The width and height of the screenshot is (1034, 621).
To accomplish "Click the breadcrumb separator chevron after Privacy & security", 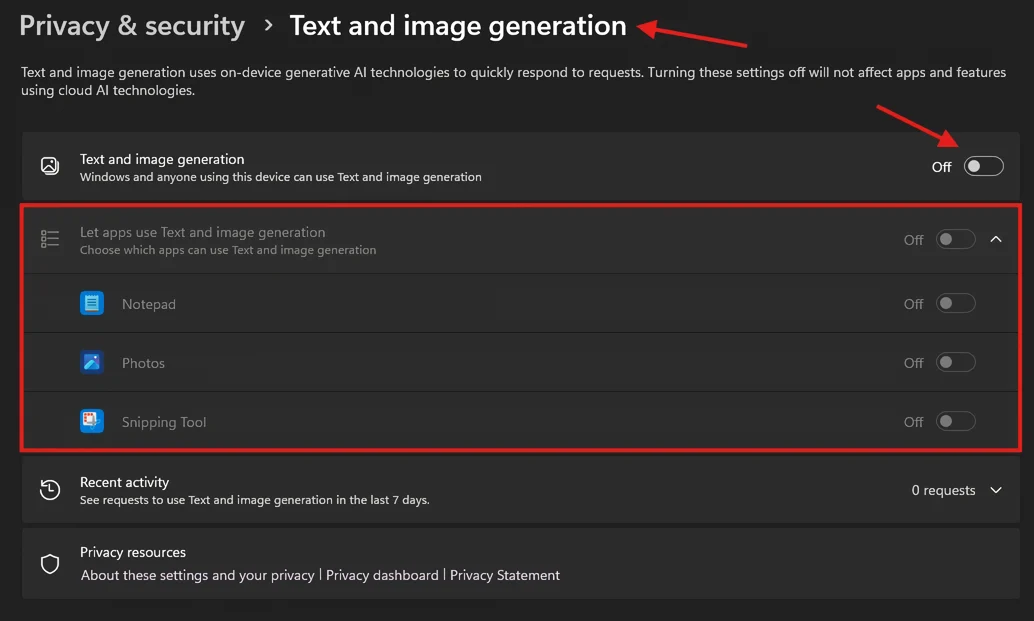I will coord(268,26).
